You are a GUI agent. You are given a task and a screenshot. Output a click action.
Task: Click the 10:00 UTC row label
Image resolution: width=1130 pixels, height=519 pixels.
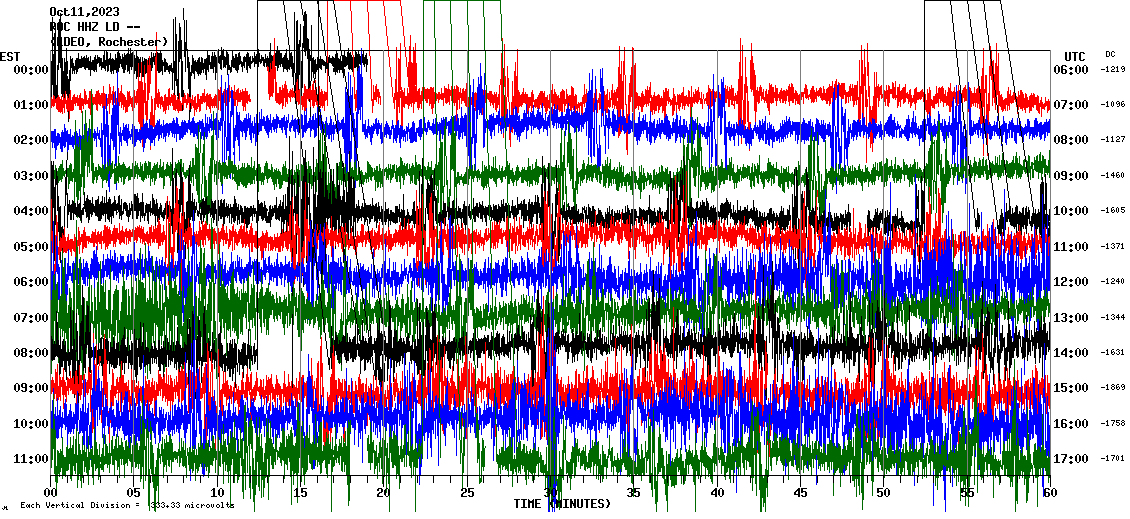pos(1070,211)
